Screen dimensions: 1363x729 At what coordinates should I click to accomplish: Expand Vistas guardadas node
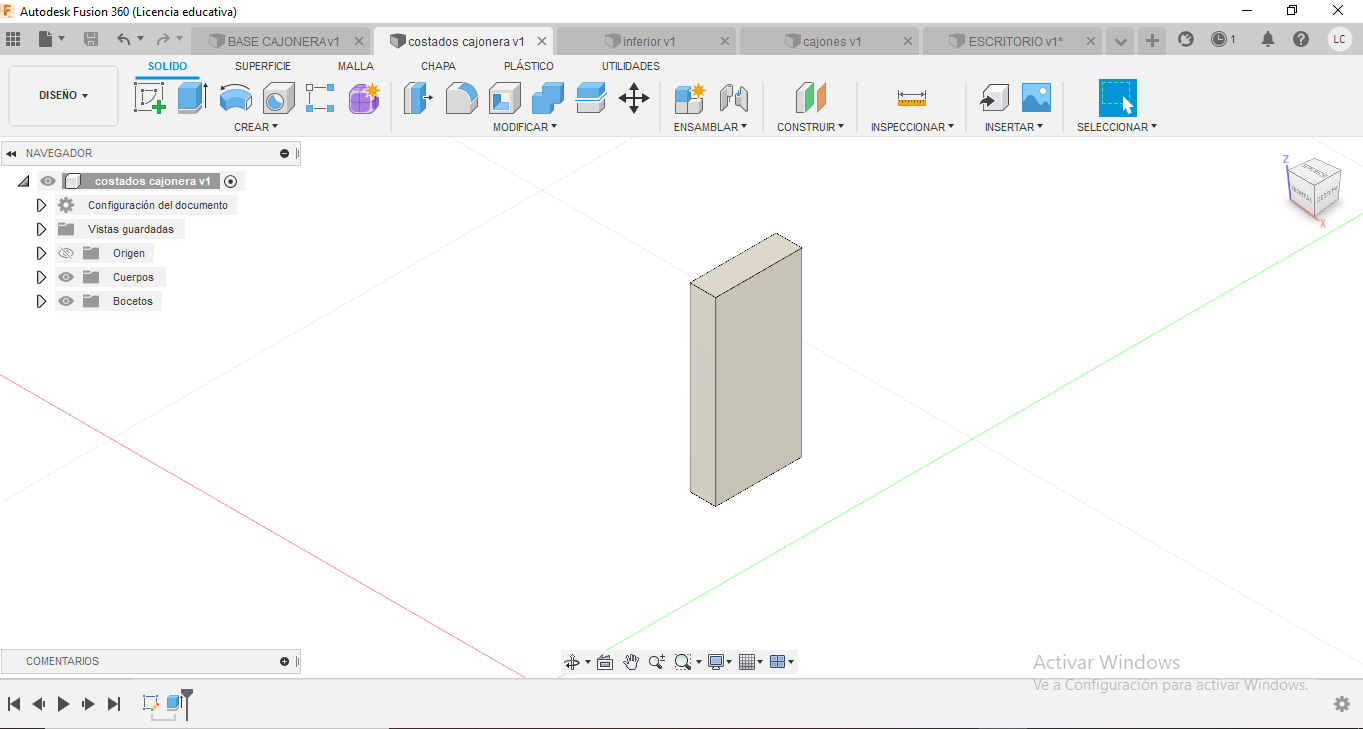pos(41,229)
